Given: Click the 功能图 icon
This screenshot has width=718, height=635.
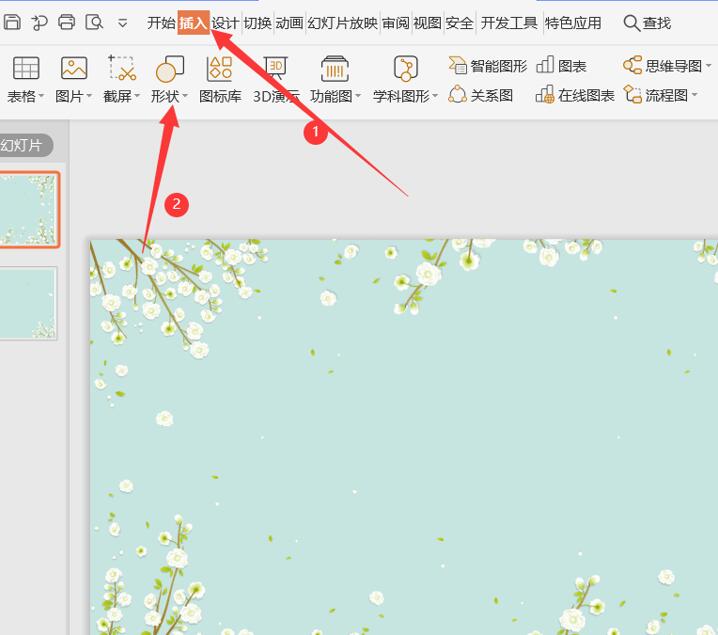Looking at the screenshot, I should pyautogui.click(x=335, y=68).
